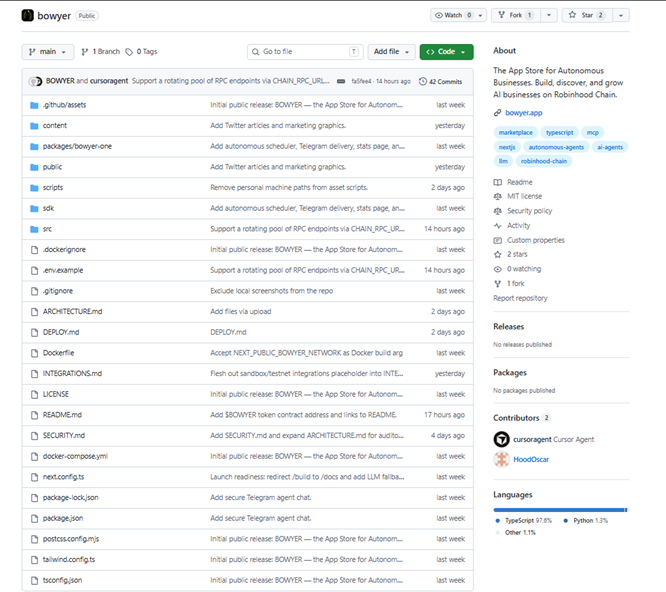Focus the Go to file search field
This screenshot has height=592, width=666.
pos(305,52)
